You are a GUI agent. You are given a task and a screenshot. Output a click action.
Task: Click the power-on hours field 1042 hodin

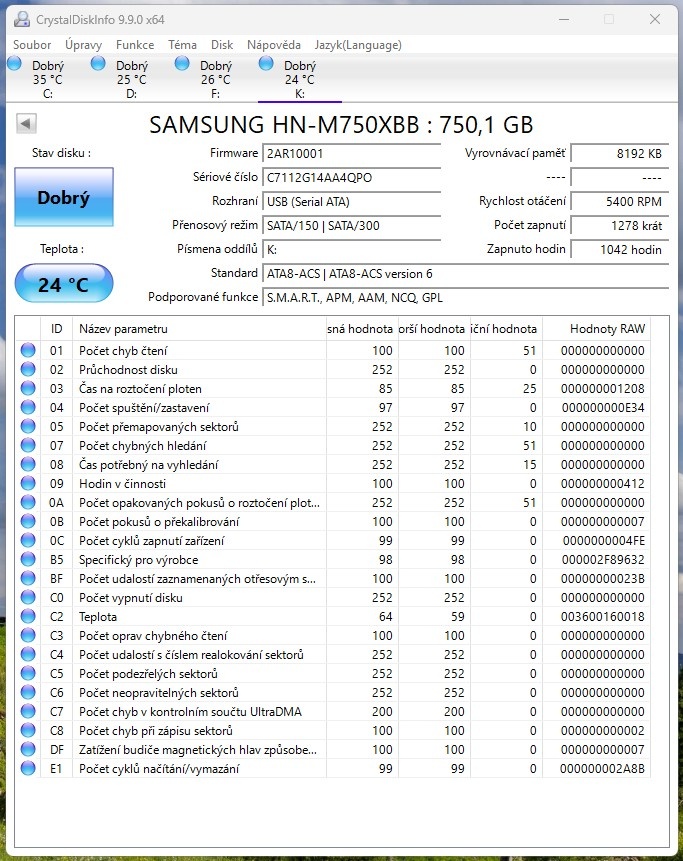click(x=620, y=250)
